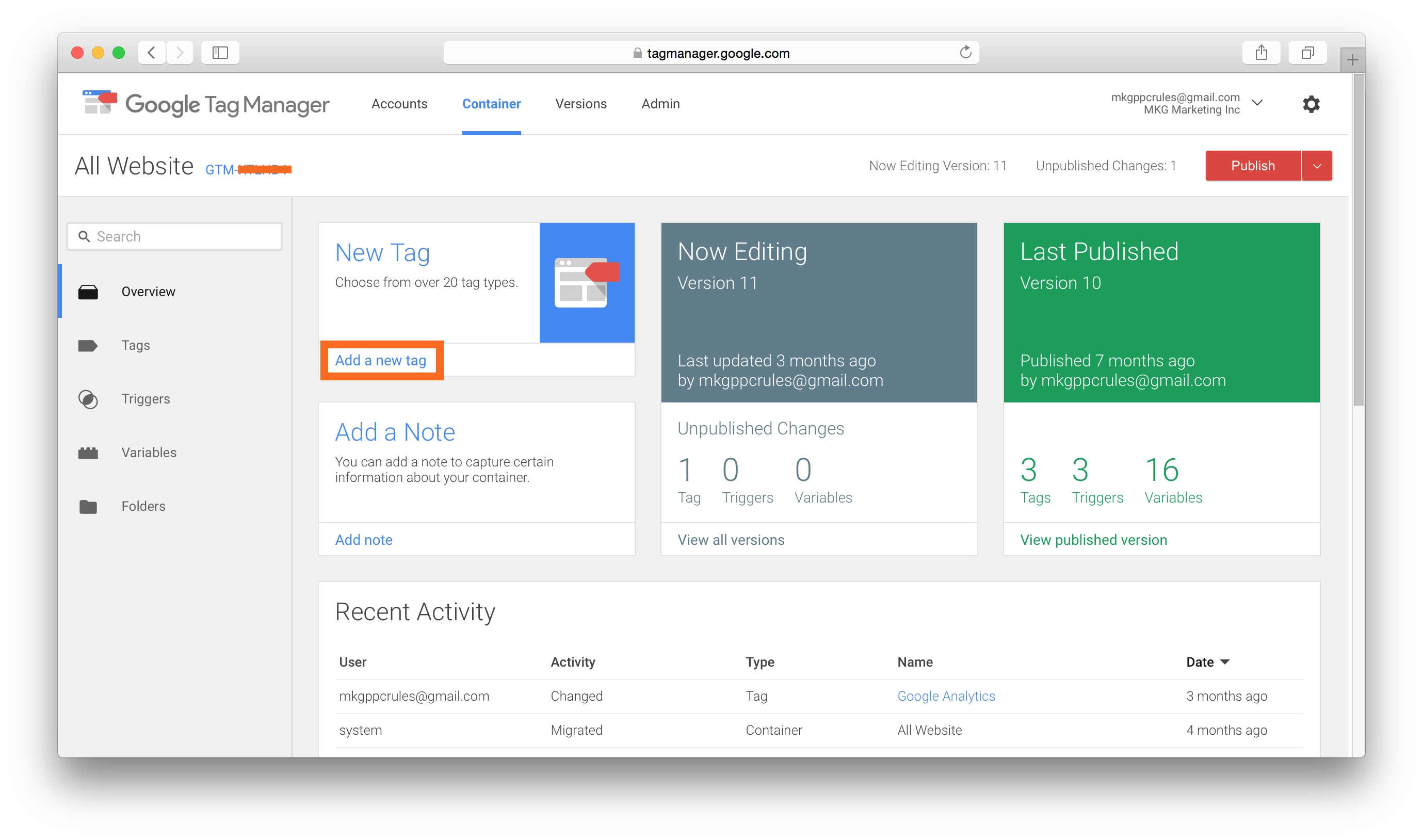Click the vertical page scrollbar
Viewport: 1423px width, 840px height.
pos(1359,240)
